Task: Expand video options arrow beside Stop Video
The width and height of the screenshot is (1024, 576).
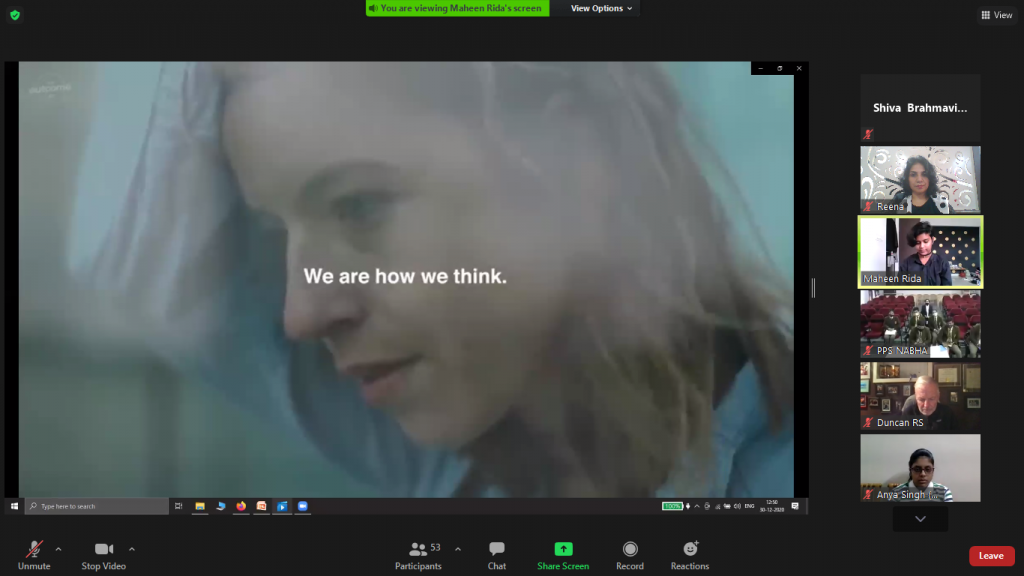Action: pyautogui.click(x=132, y=548)
